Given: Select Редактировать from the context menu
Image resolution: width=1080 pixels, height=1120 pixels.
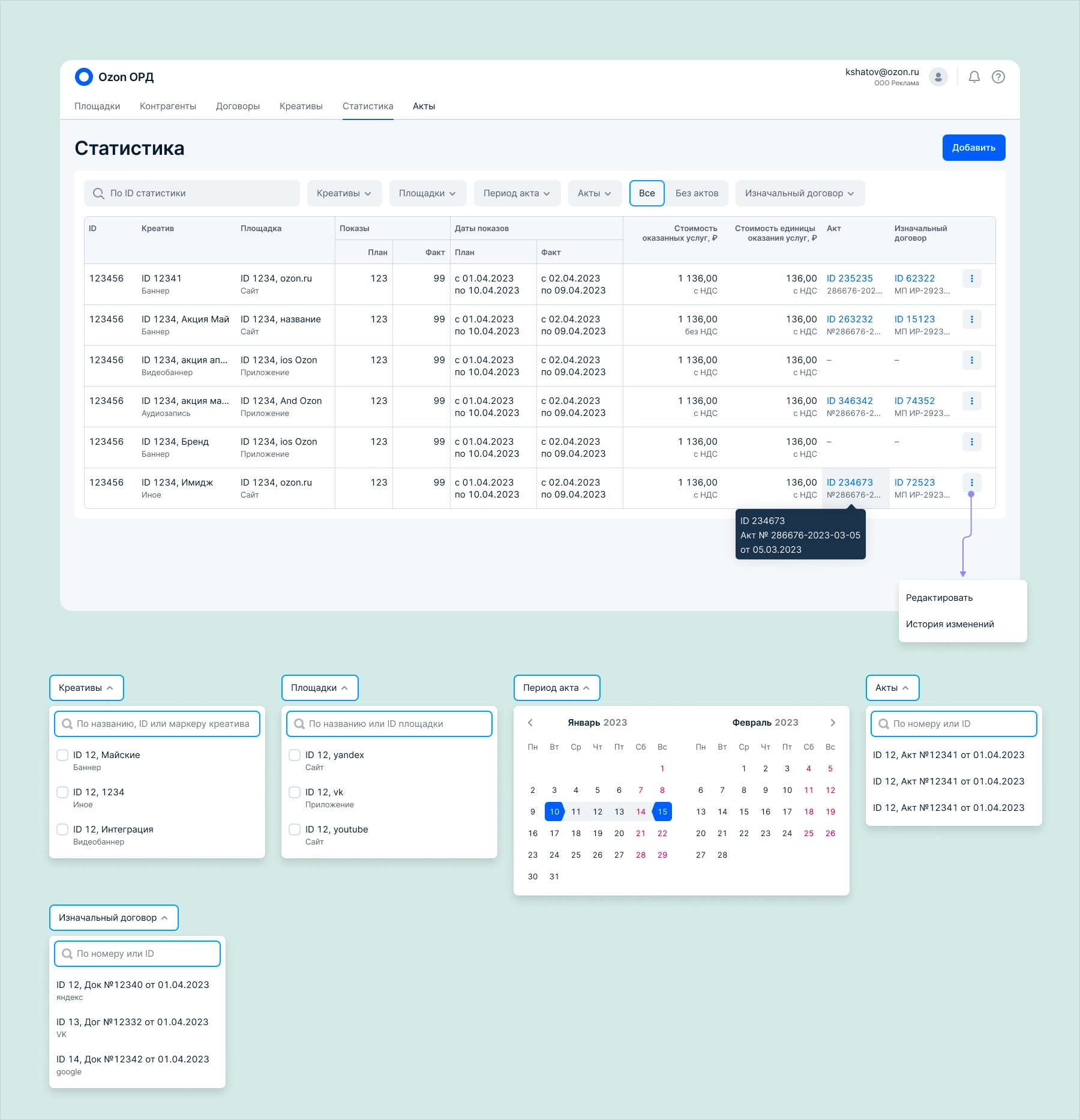Looking at the screenshot, I should (x=940, y=598).
